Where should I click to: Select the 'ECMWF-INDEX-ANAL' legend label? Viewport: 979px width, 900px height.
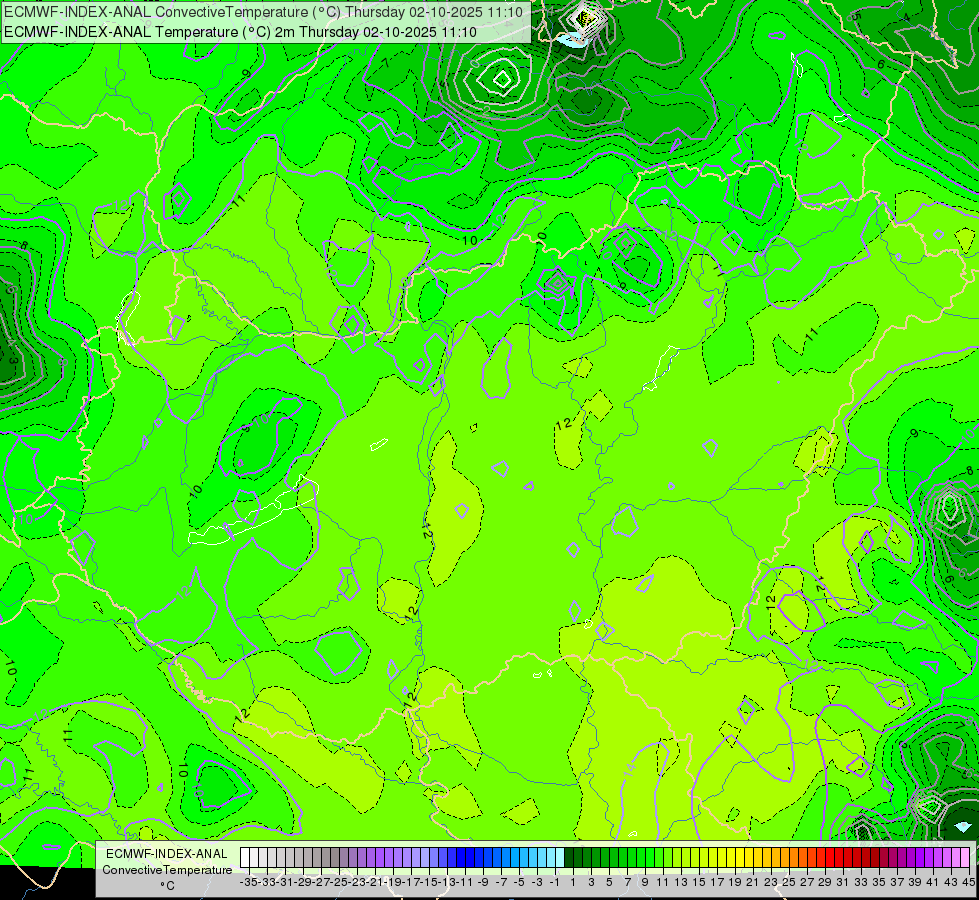tap(167, 854)
